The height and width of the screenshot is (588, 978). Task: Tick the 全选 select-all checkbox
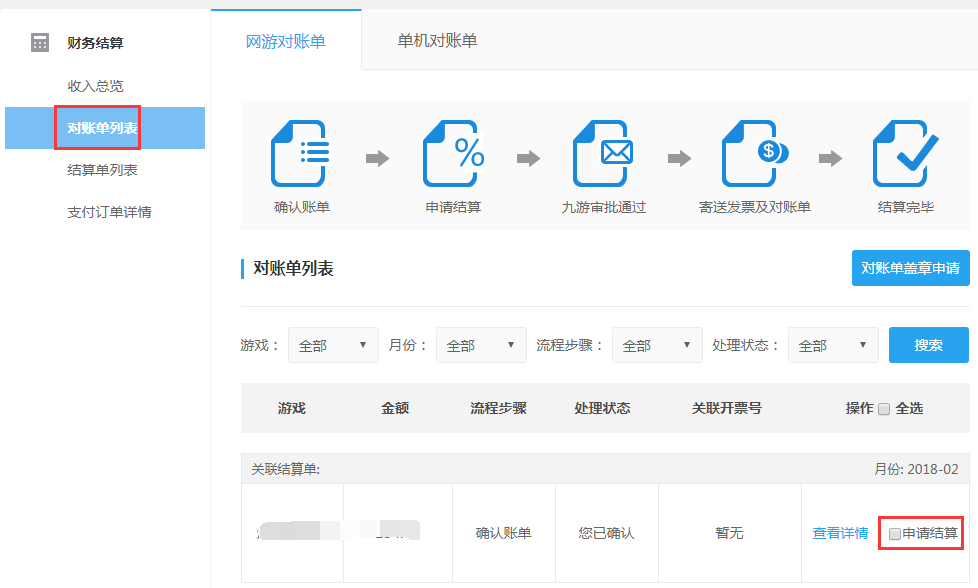pyautogui.click(x=883, y=409)
